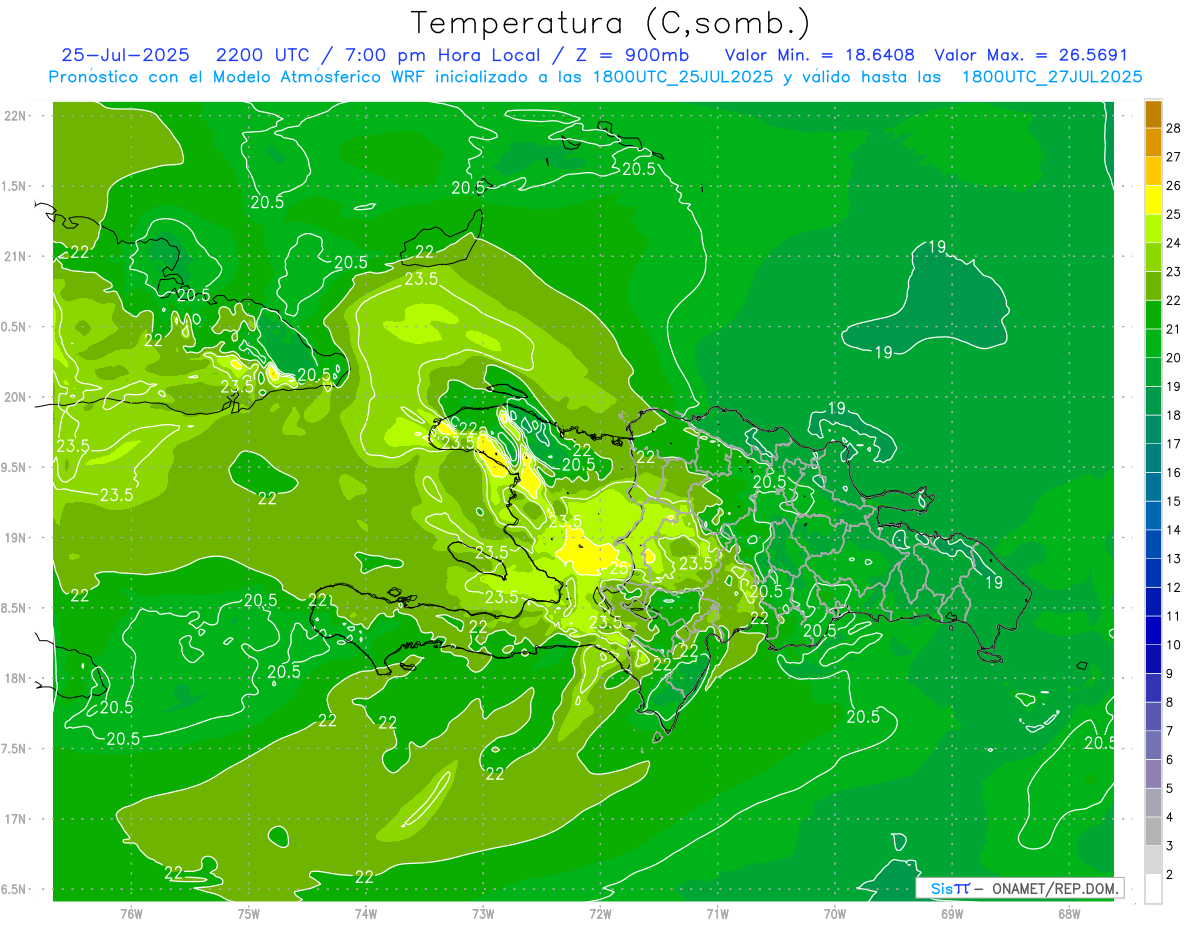The height and width of the screenshot is (927, 1200).
Task: Click the dark orange swatch above 28
Action: click(x=1153, y=114)
